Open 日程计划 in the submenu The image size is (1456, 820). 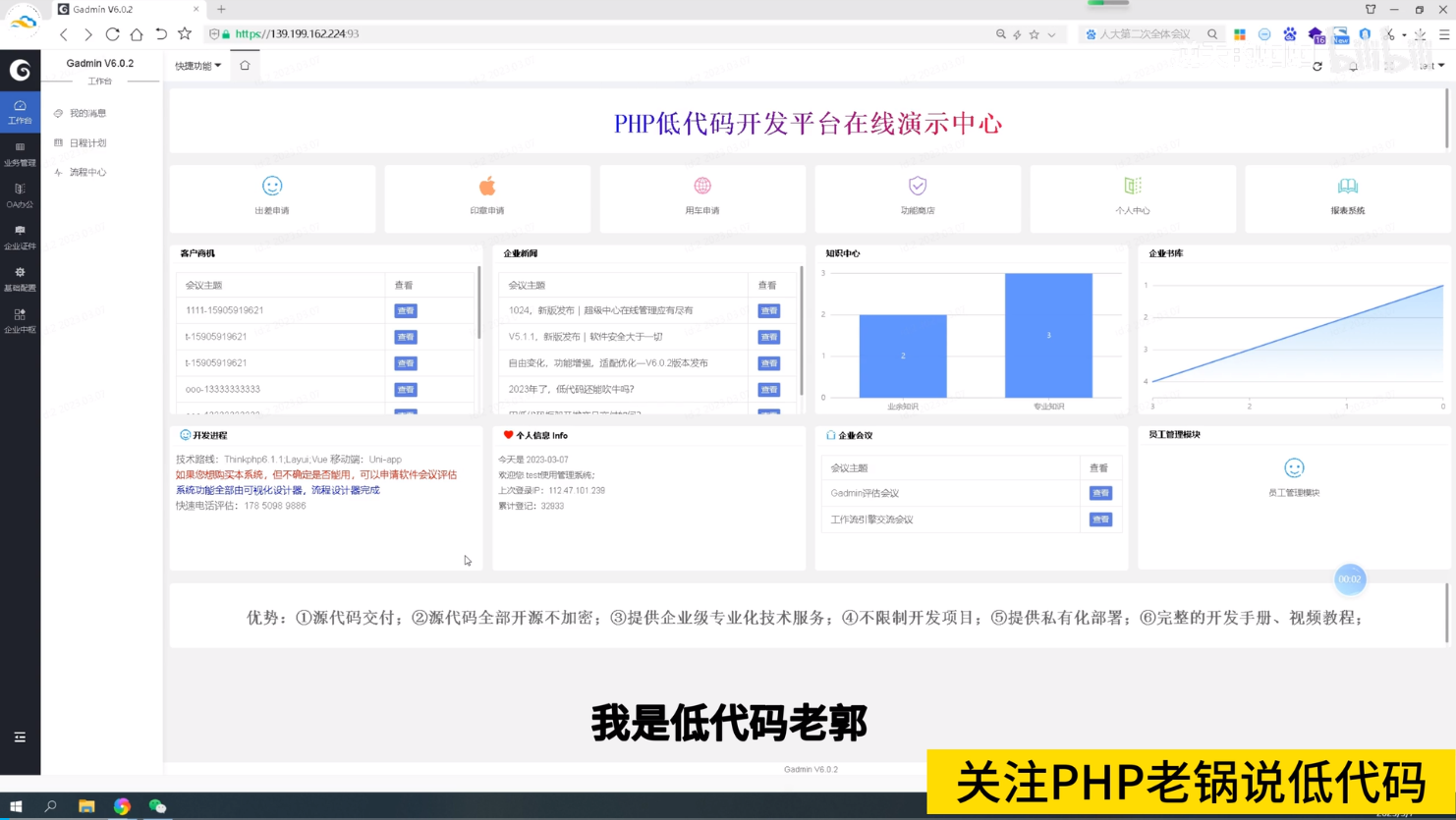87,142
